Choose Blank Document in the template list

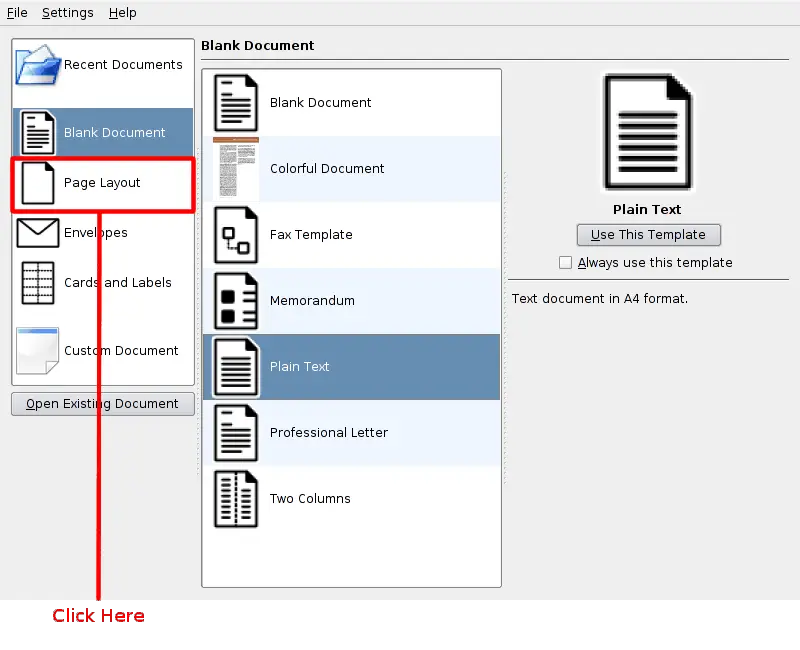tap(320, 103)
